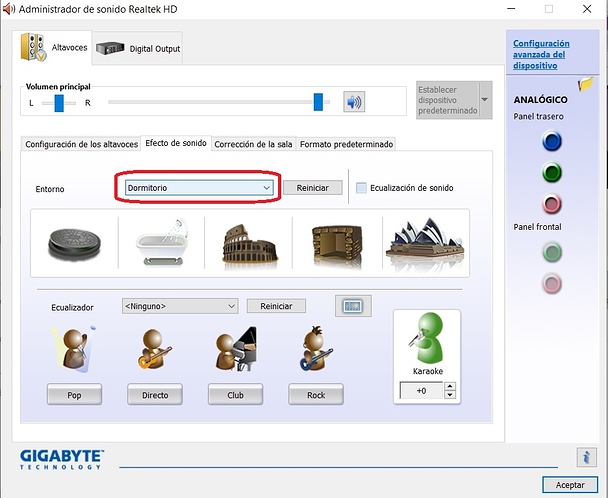Click the Aceptar button
This screenshot has height=498, width=608.
(x=570, y=485)
